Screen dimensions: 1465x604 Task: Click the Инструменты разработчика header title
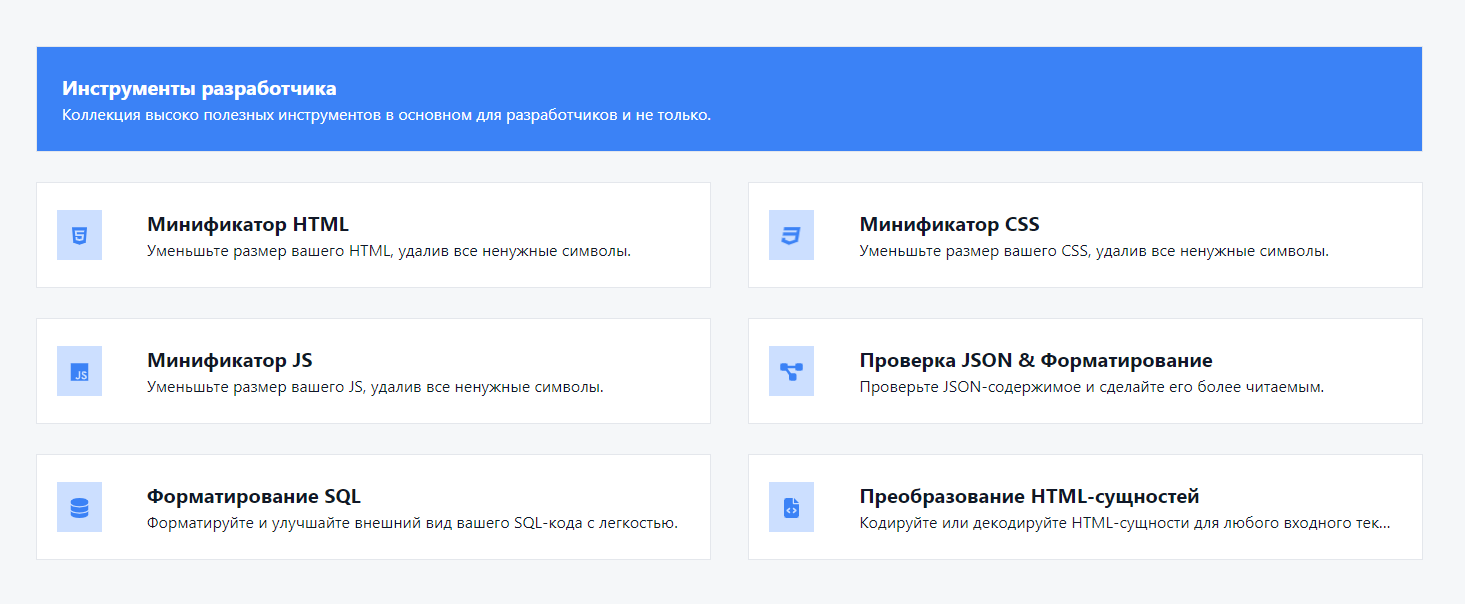(199, 88)
